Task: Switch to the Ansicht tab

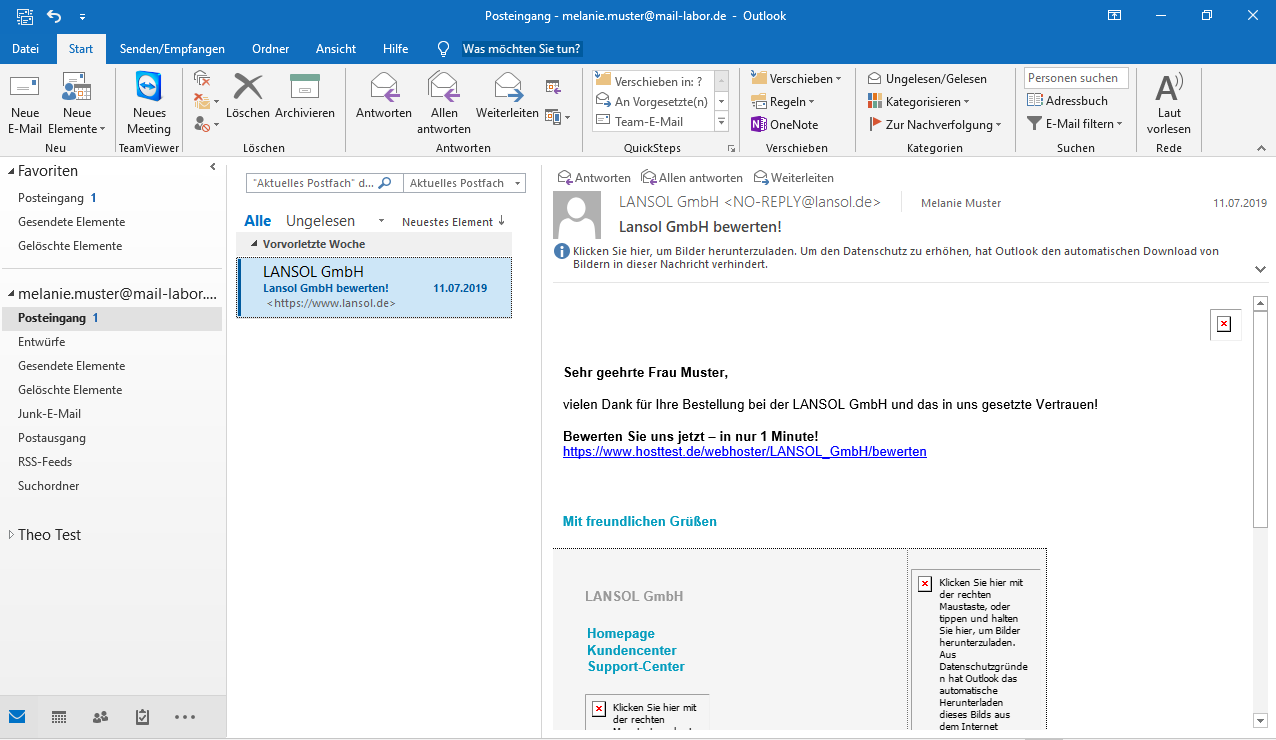Action: pyautogui.click(x=336, y=49)
